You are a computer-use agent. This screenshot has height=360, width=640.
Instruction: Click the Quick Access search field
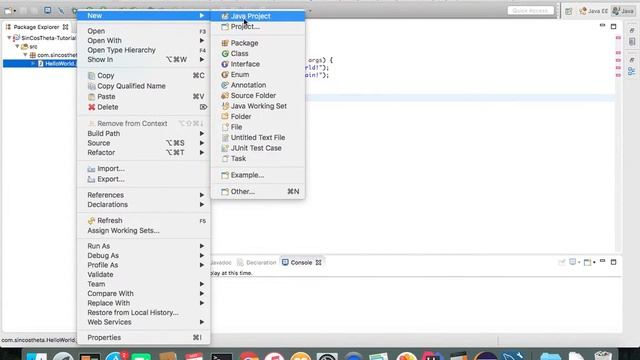tap(531, 11)
